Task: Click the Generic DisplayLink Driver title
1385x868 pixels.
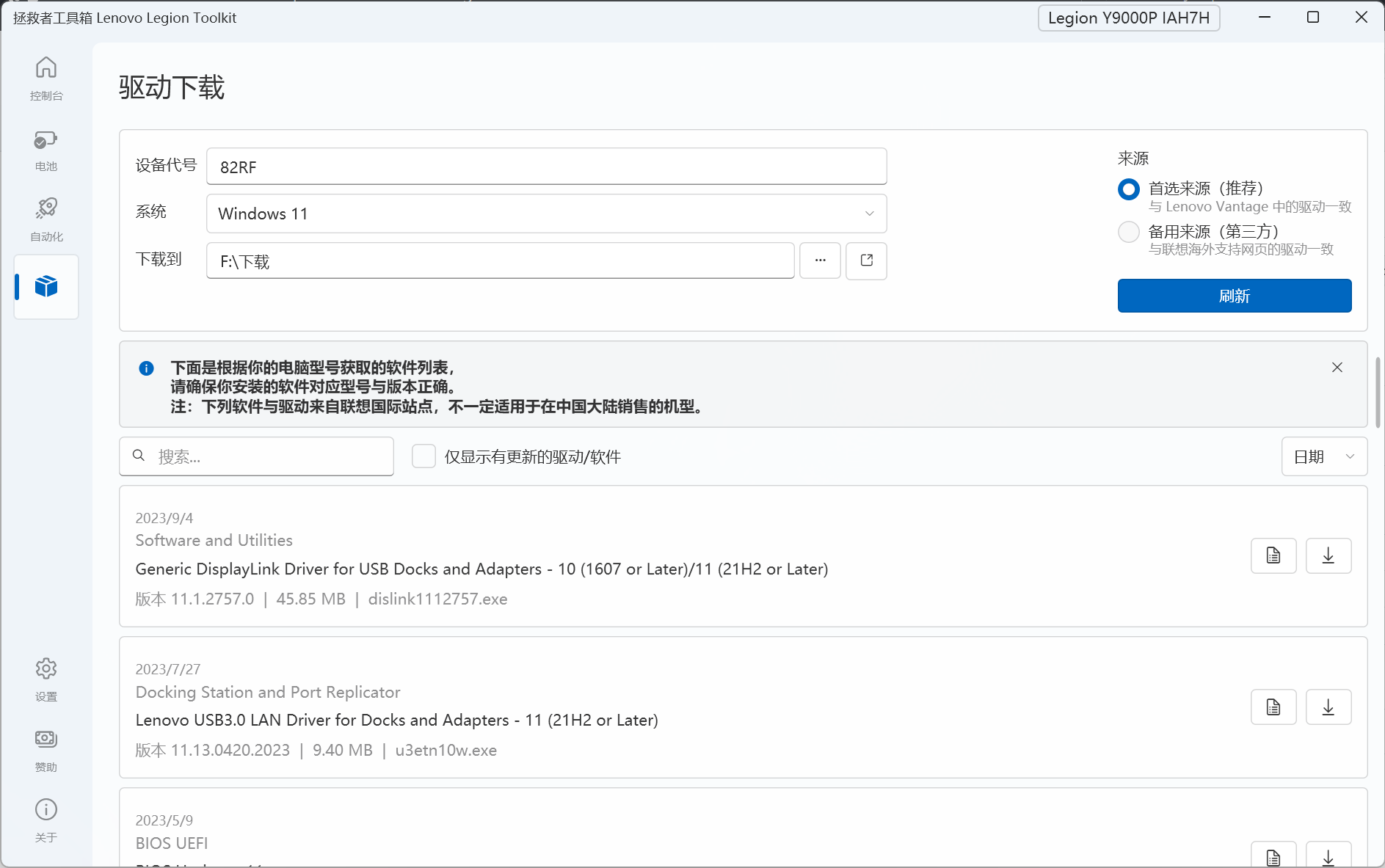Action: [x=482, y=569]
